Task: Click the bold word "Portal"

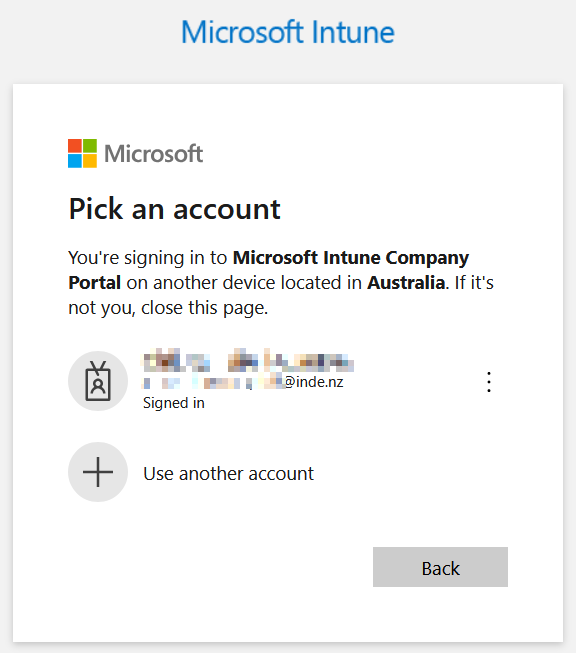Action: click(95, 283)
